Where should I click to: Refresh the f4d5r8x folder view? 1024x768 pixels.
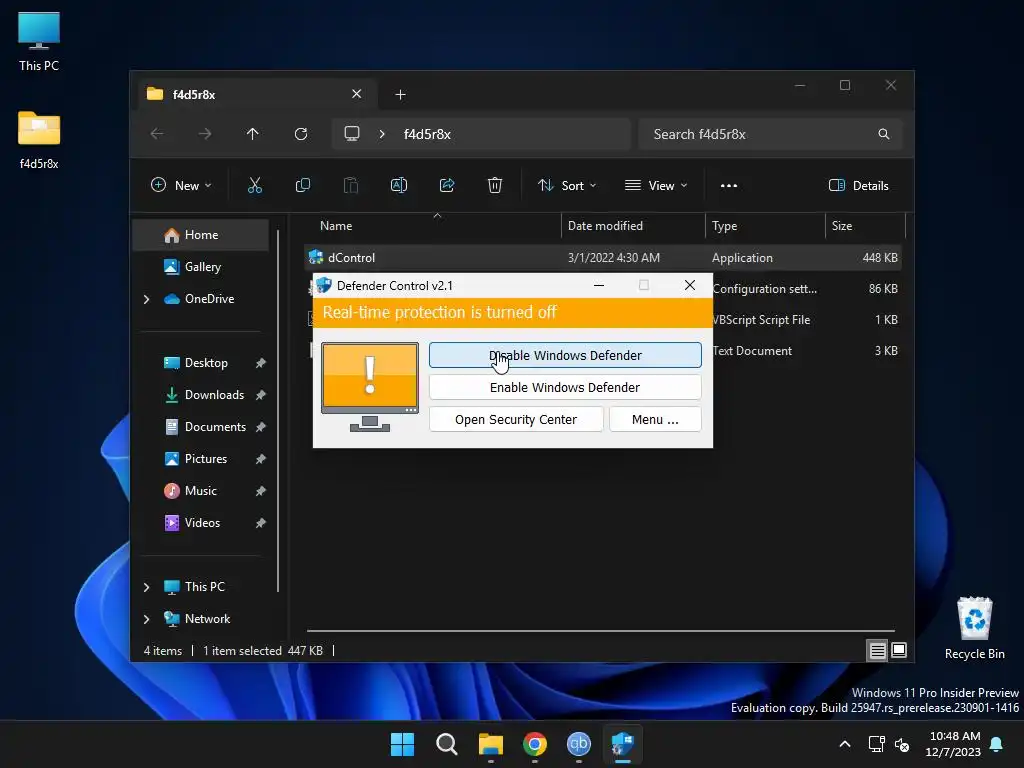pos(301,134)
